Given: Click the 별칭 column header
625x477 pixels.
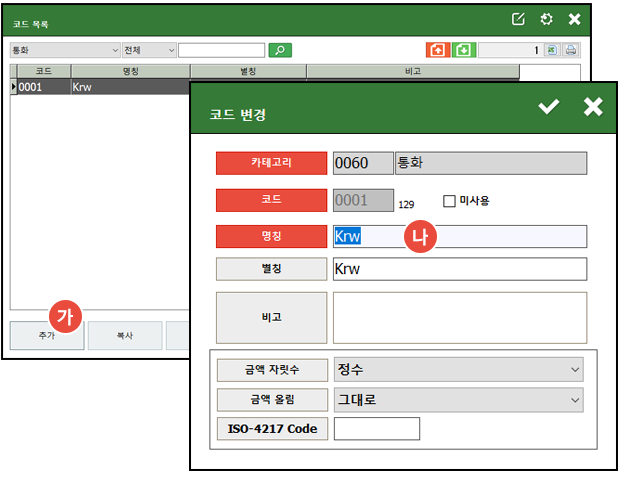Looking at the screenshot, I should 248,71.
